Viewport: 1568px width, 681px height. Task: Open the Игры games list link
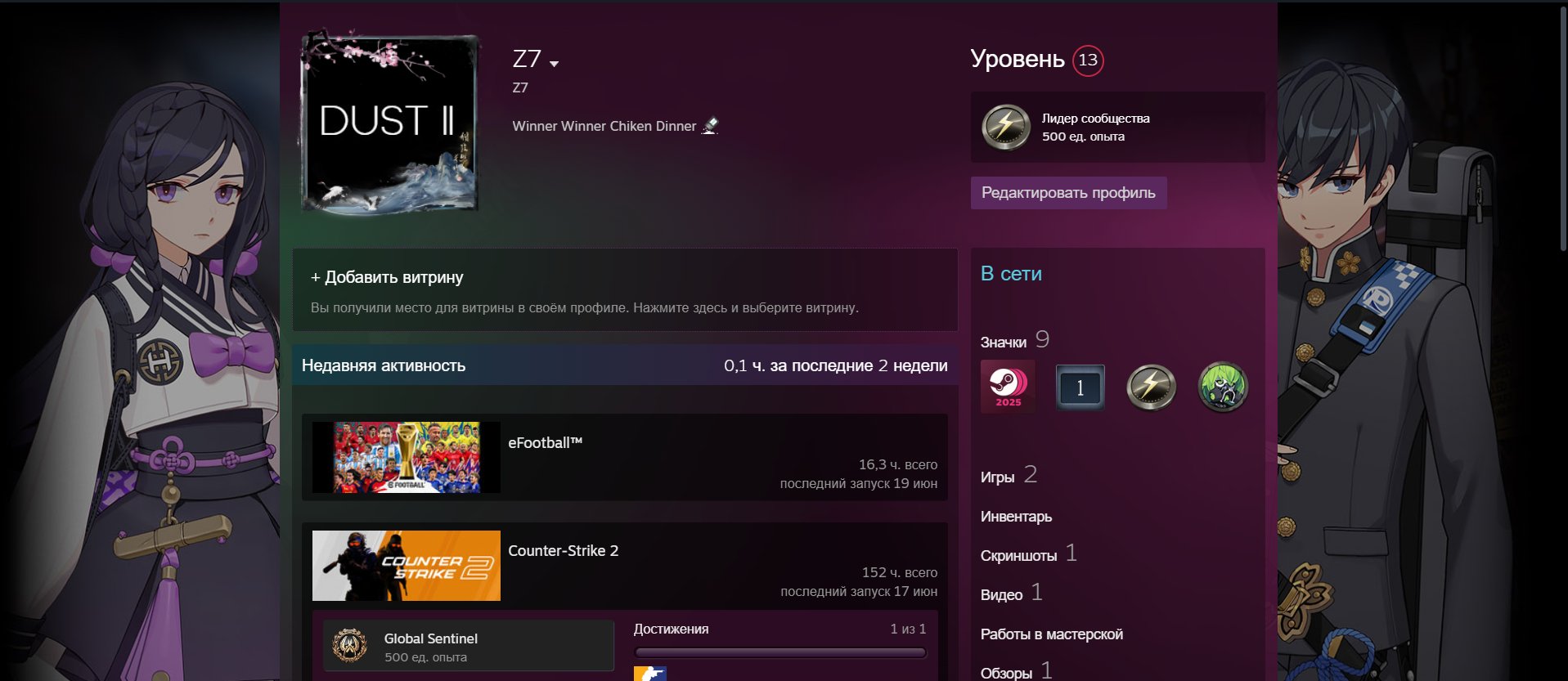[x=997, y=477]
